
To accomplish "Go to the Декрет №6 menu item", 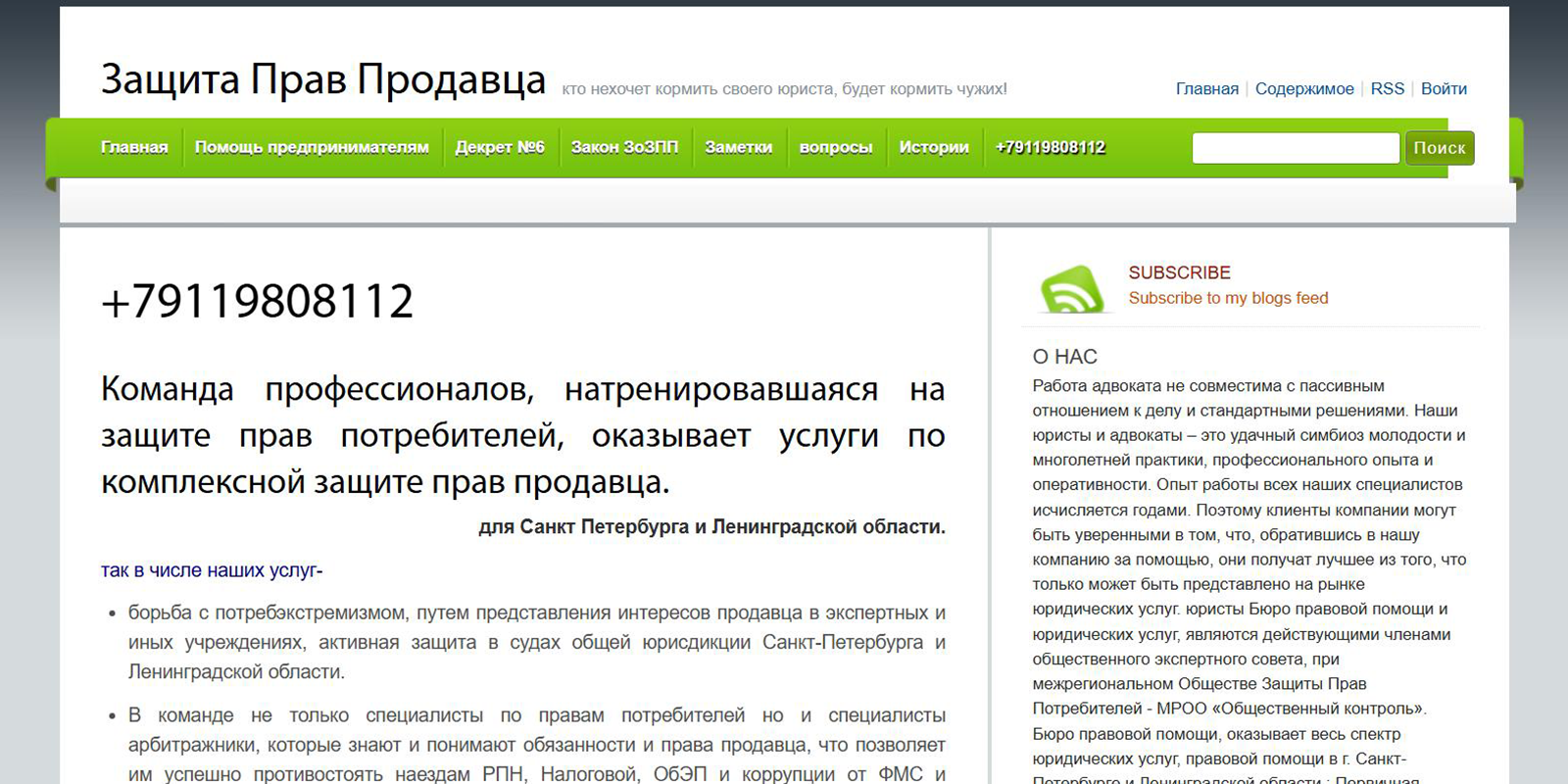I will pos(500,148).
